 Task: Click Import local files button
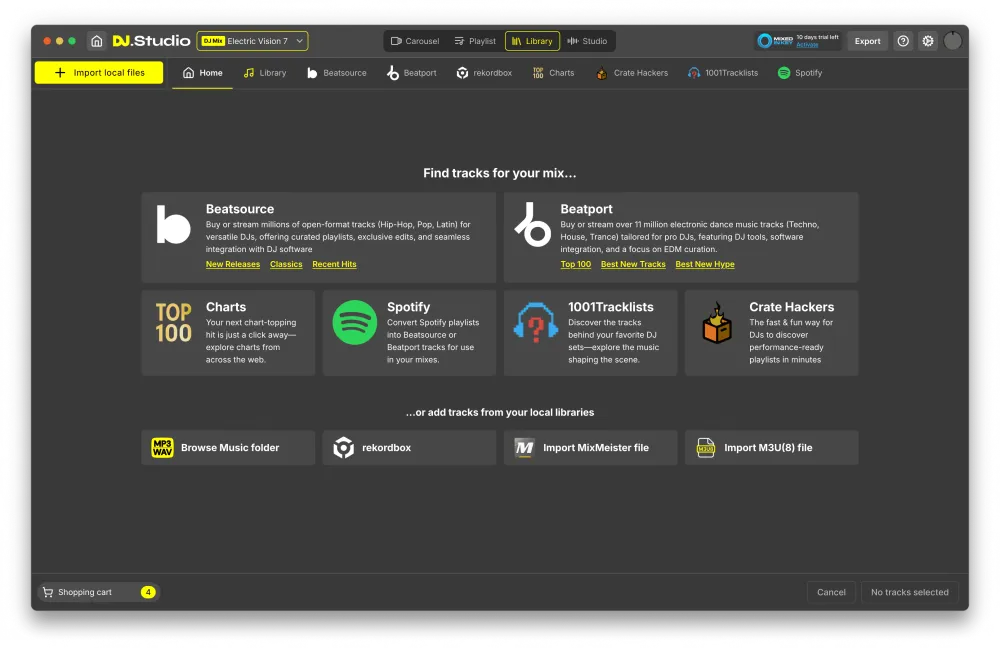click(x=99, y=73)
